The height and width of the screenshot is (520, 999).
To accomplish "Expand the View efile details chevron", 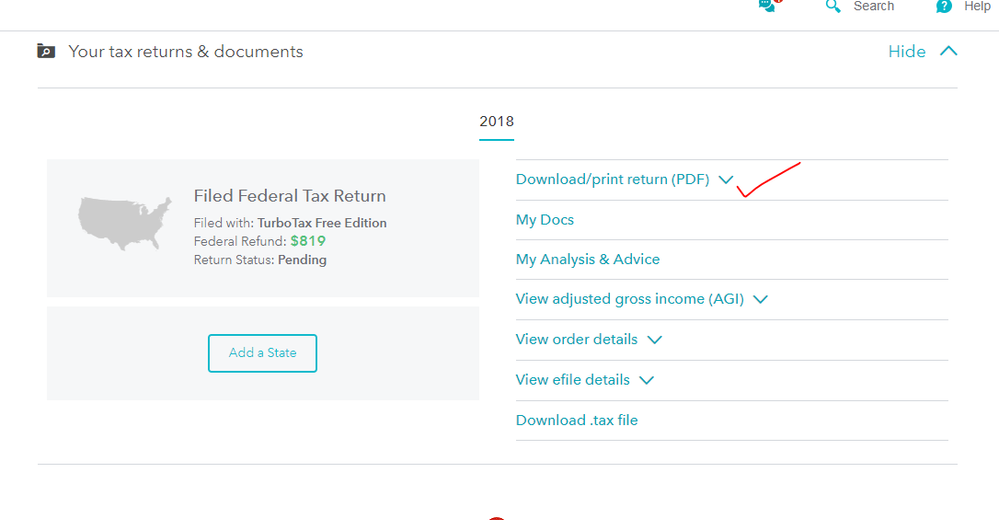I will (x=646, y=380).
